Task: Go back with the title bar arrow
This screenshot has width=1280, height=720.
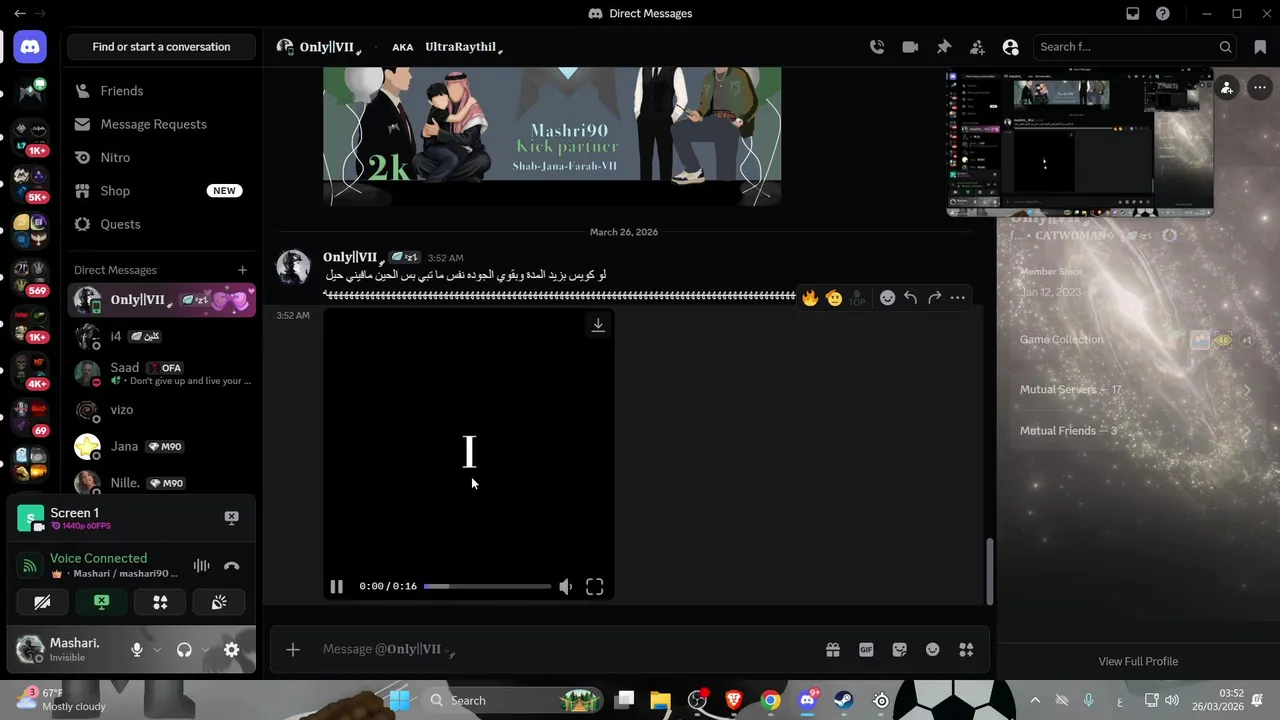Action: 19,14
